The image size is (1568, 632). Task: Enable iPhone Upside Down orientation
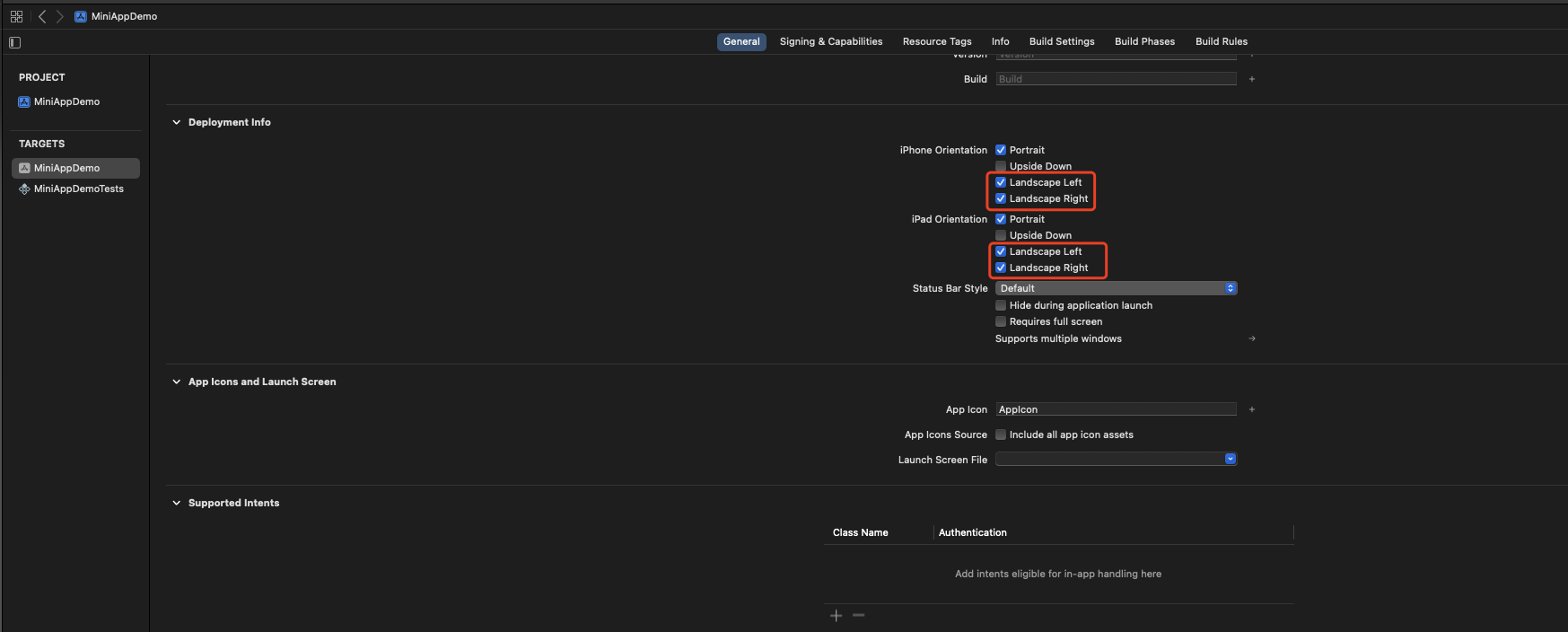pos(1001,166)
